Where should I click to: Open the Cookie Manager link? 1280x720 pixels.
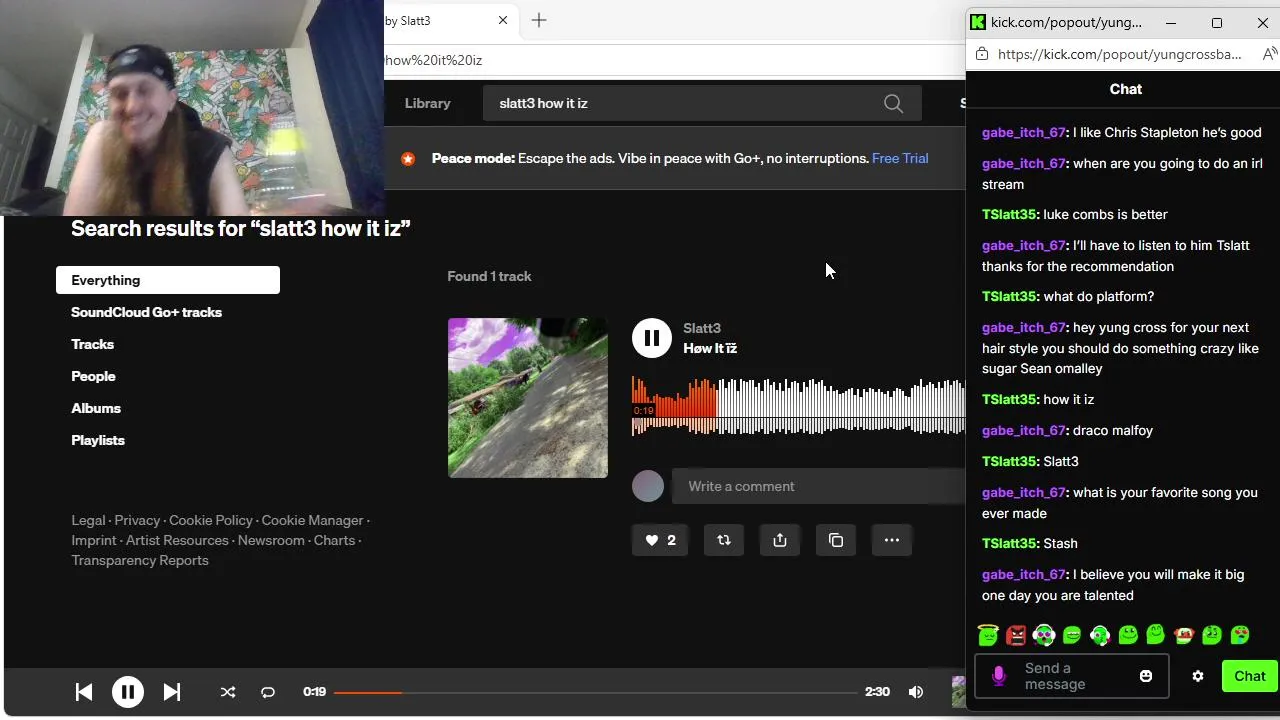312,520
